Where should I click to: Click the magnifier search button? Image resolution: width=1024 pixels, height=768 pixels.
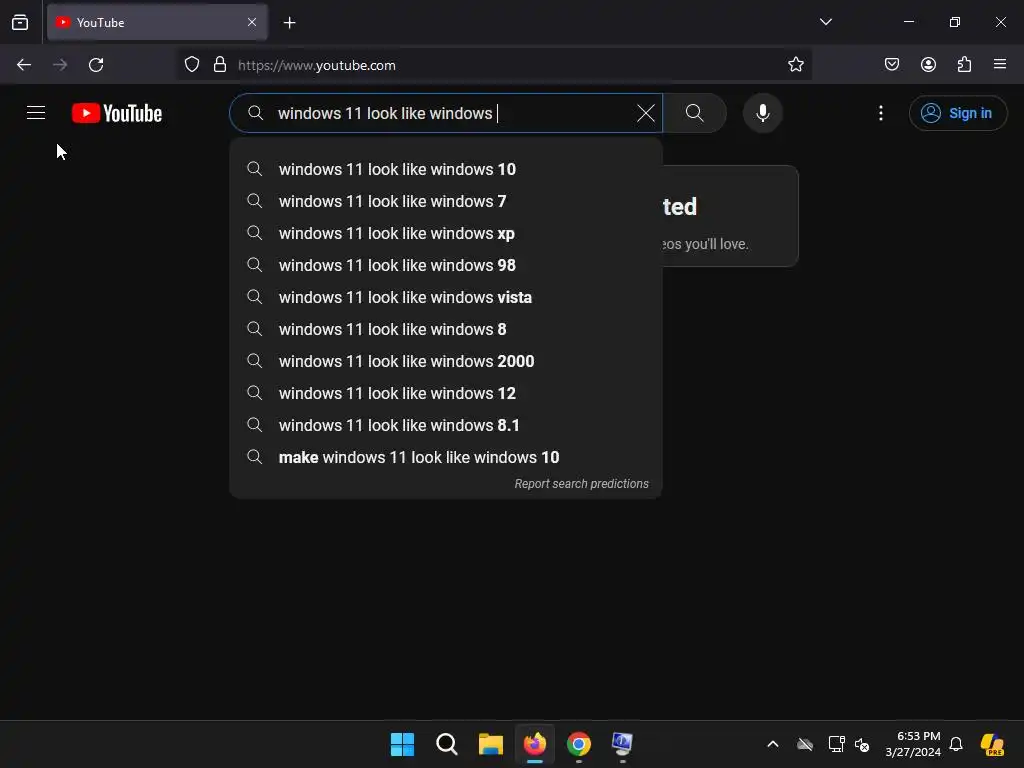(x=695, y=113)
